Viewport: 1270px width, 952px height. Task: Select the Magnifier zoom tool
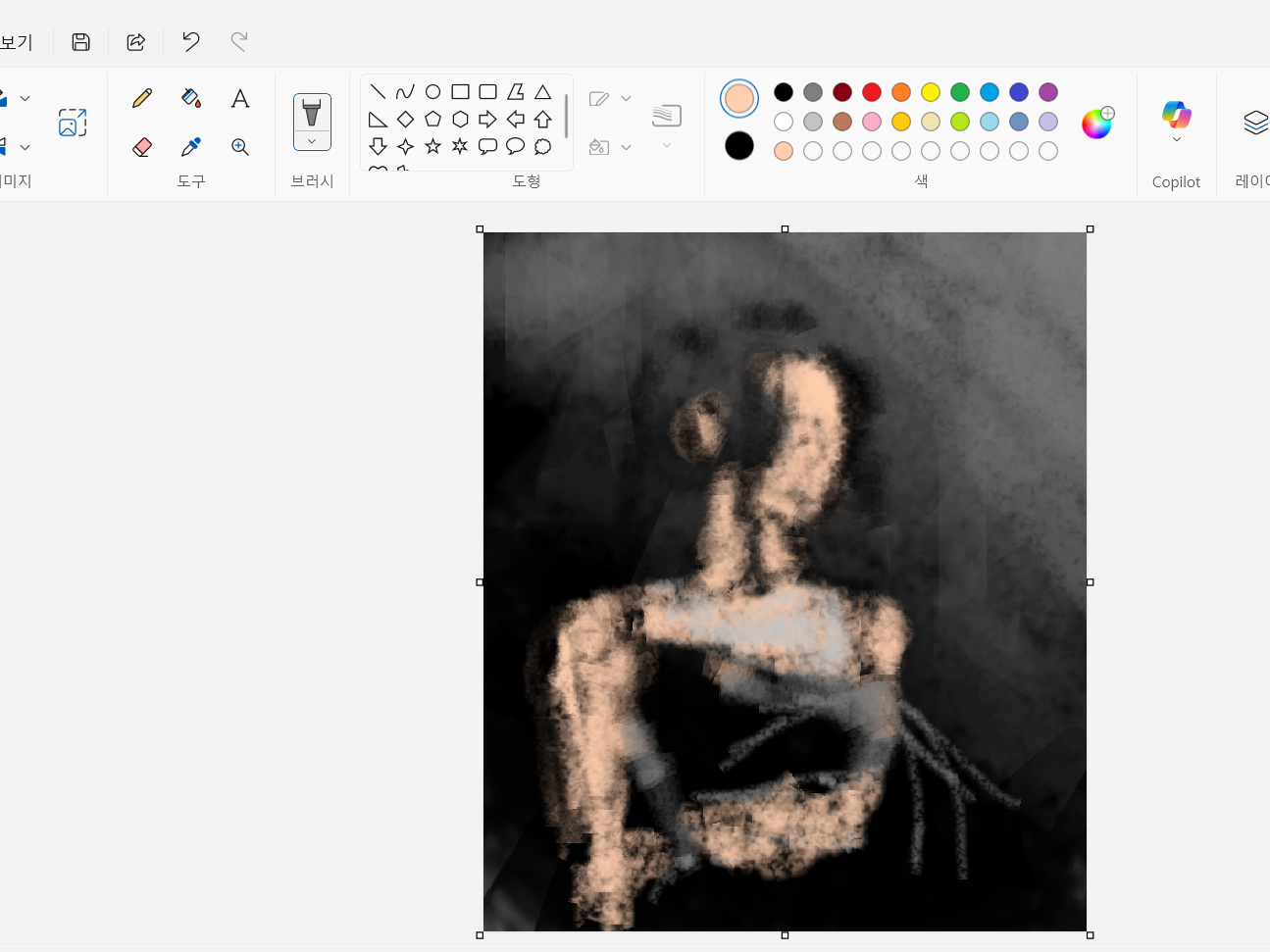[x=240, y=147]
